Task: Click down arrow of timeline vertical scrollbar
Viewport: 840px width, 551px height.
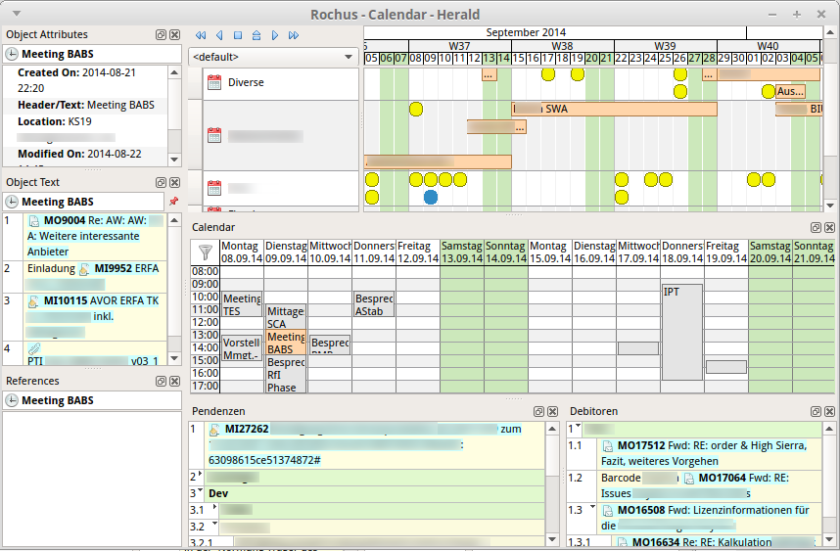Action: (x=830, y=206)
